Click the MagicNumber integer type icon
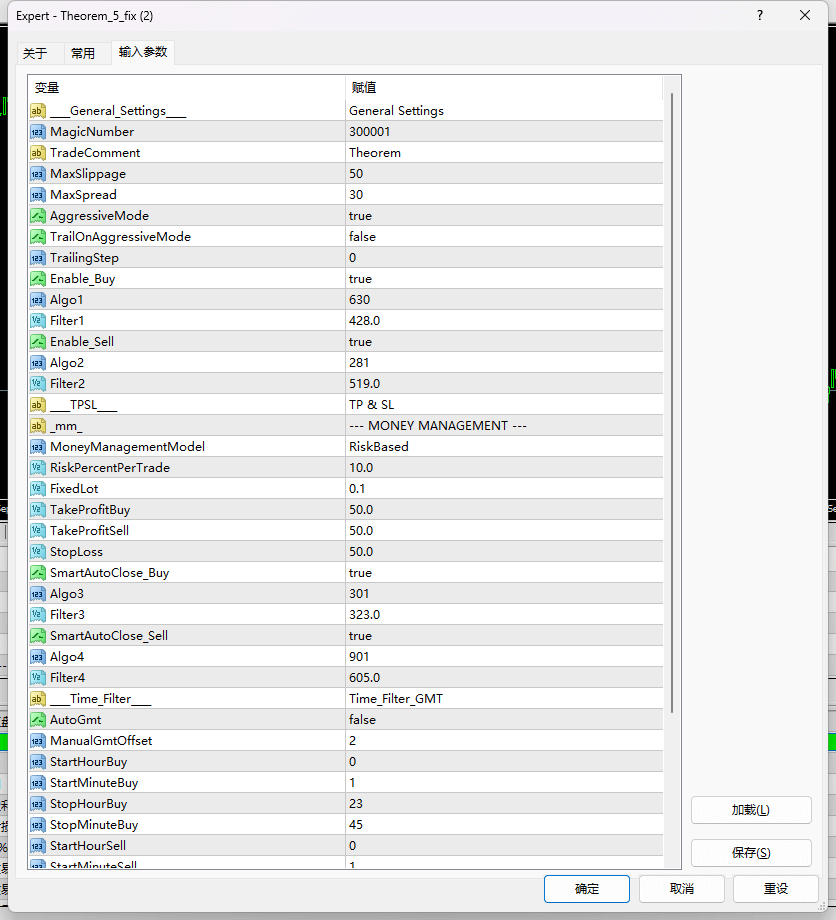Screen dimensions: 836x920 38,132
